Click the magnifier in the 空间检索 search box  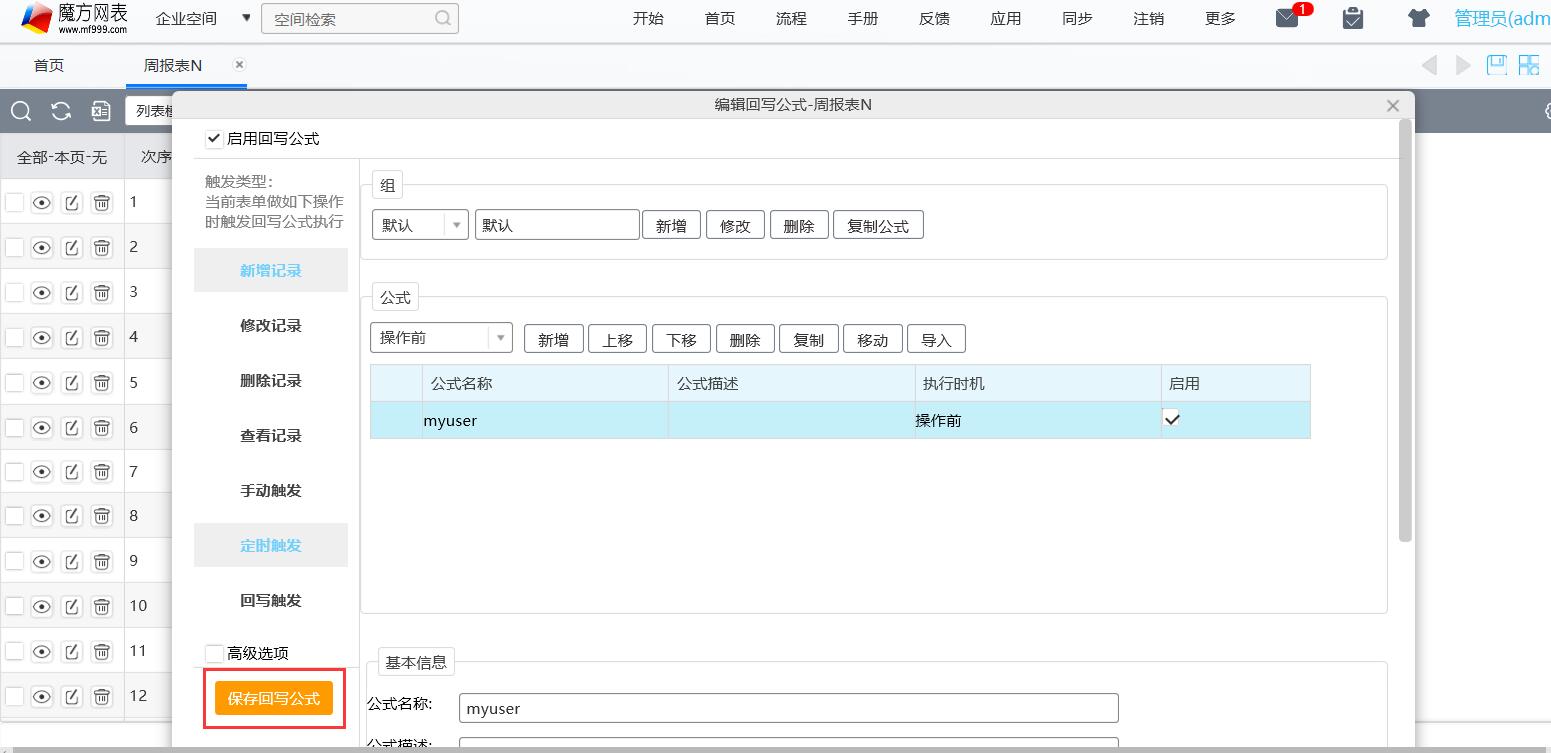click(442, 19)
